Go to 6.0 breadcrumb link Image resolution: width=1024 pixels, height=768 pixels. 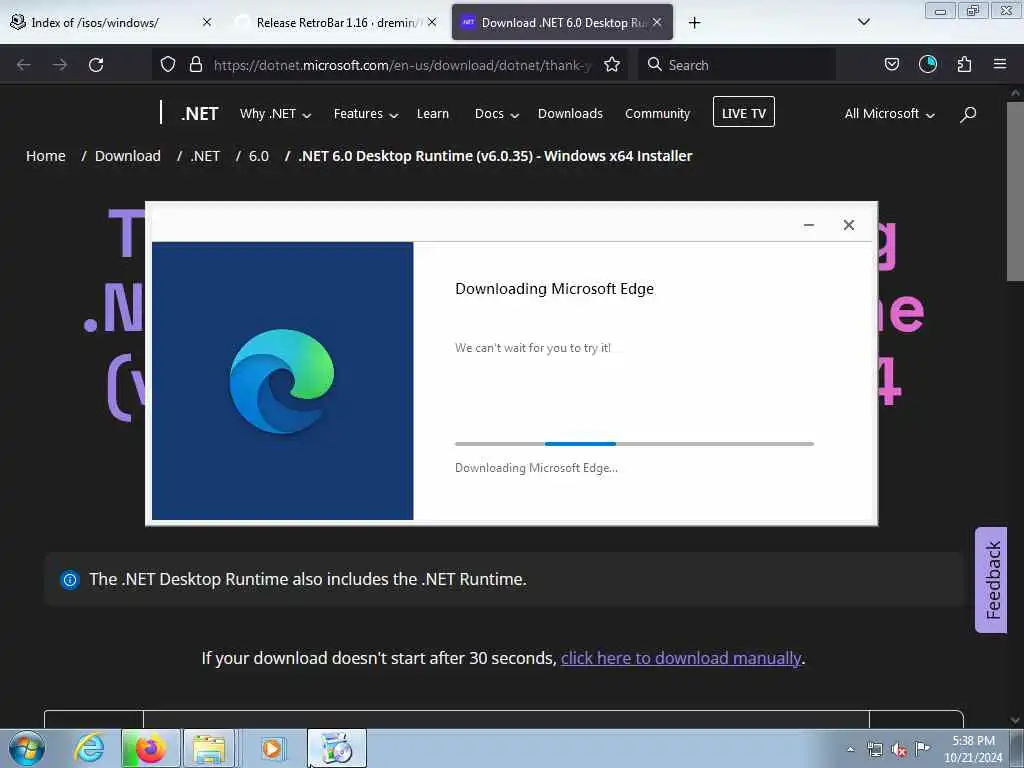259,156
